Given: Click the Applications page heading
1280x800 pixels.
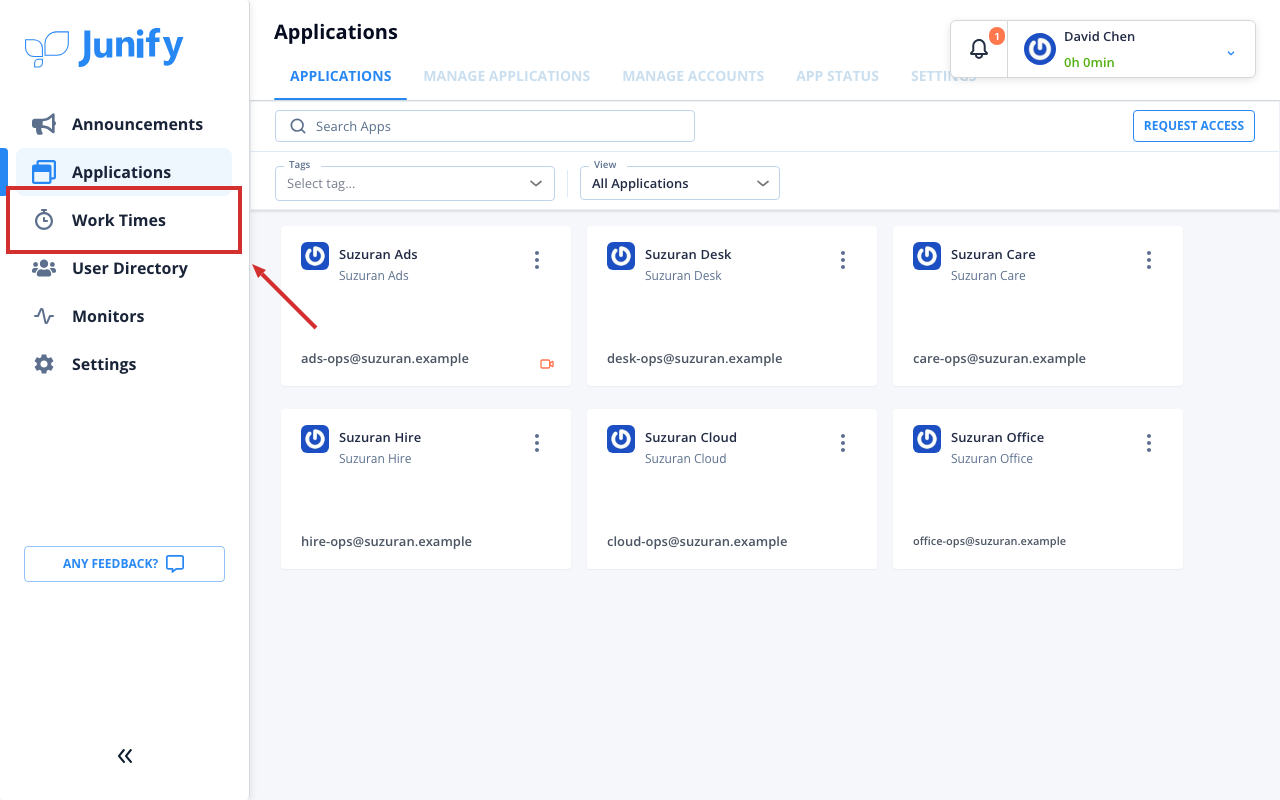Looking at the screenshot, I should coord(336,32).
